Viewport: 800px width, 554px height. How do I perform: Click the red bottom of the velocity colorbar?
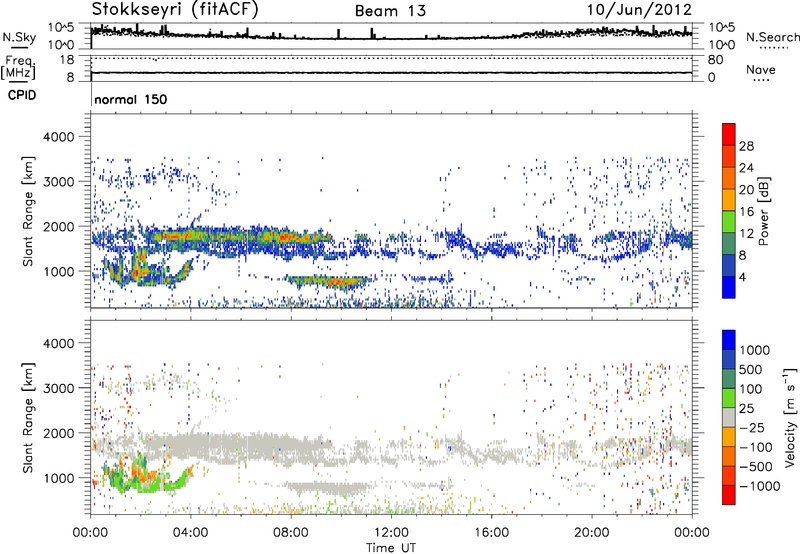(x=729, y=495)
